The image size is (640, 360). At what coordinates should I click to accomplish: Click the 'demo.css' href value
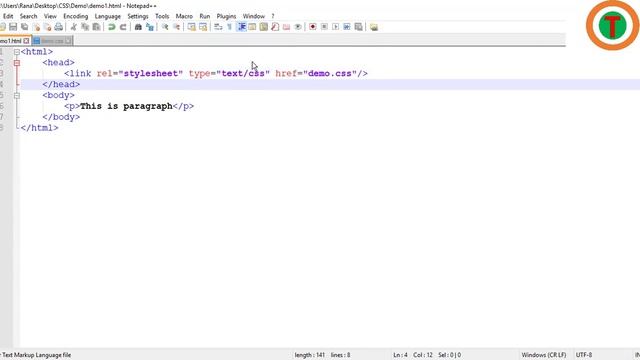pyautogui.click(x=330, y=73)
